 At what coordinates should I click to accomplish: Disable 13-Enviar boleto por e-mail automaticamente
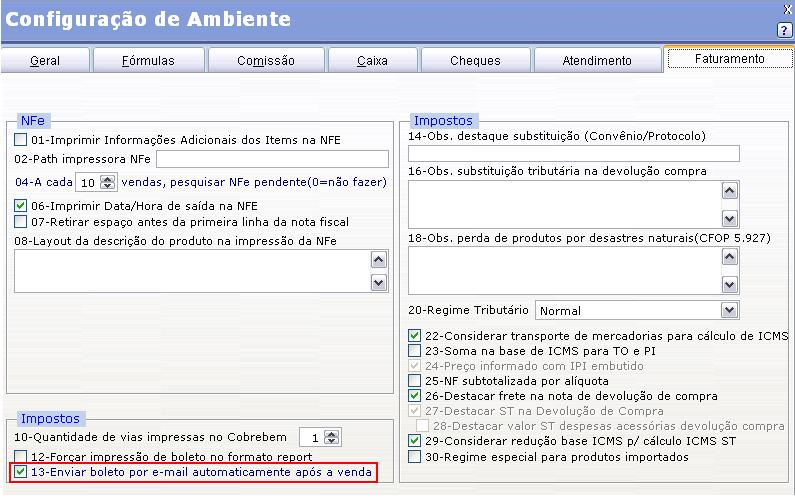pos(21,472)
